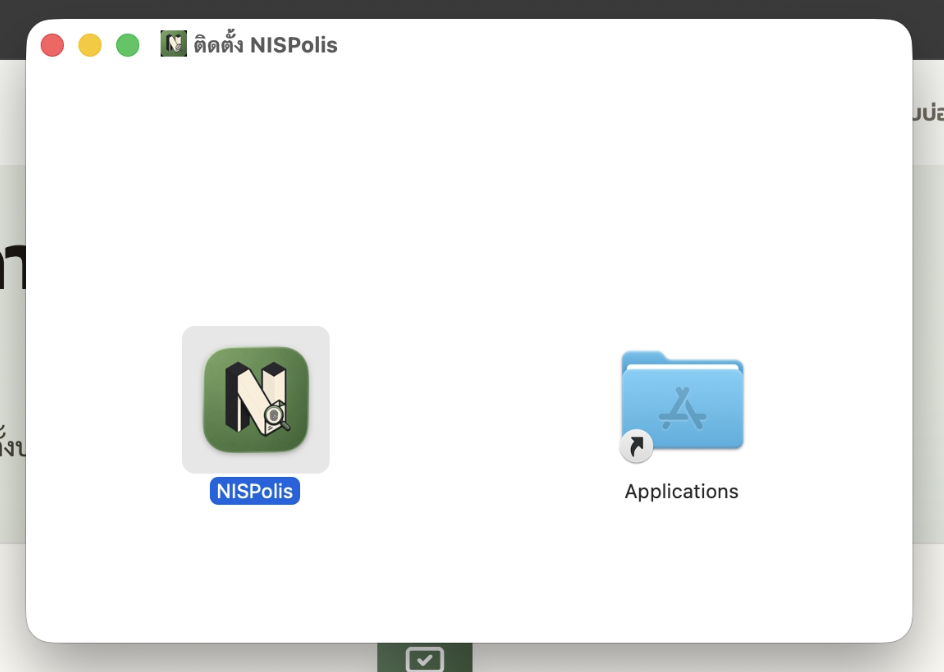Select the NISPolis app icon
Image resolution: width=944 pixels, height=672 pixels.
(x=256, y=399)
